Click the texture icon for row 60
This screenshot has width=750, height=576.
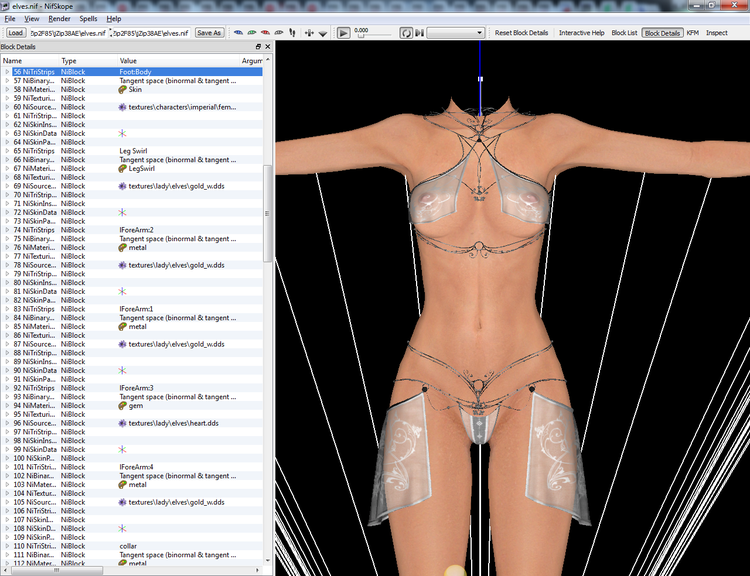(123, 107)
